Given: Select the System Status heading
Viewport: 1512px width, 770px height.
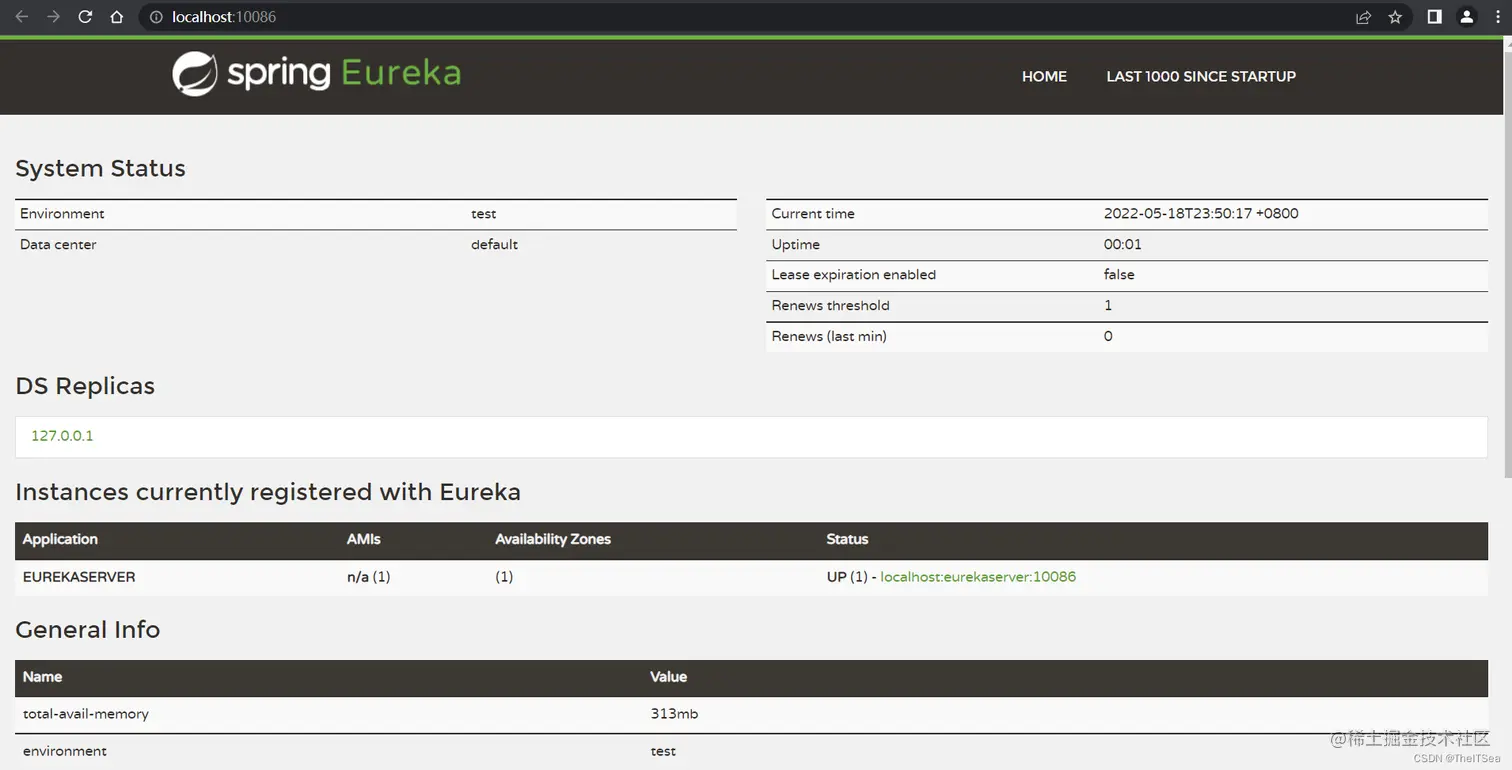Looking at the screenshot, I should (x=100, y=168).
